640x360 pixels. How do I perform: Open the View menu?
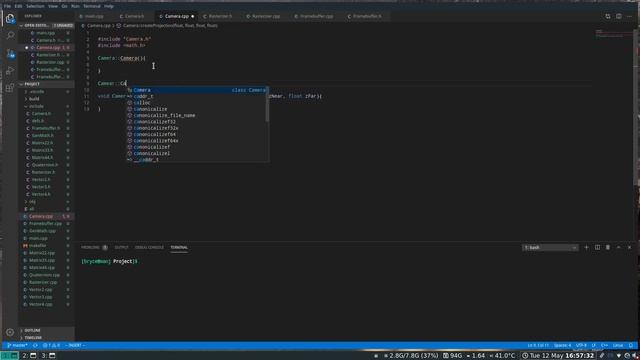(x=53, y=6)
